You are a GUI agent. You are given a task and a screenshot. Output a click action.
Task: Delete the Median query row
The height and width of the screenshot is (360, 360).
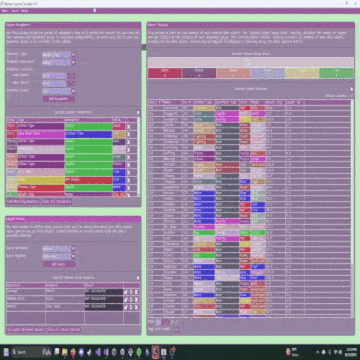(136, 307)
